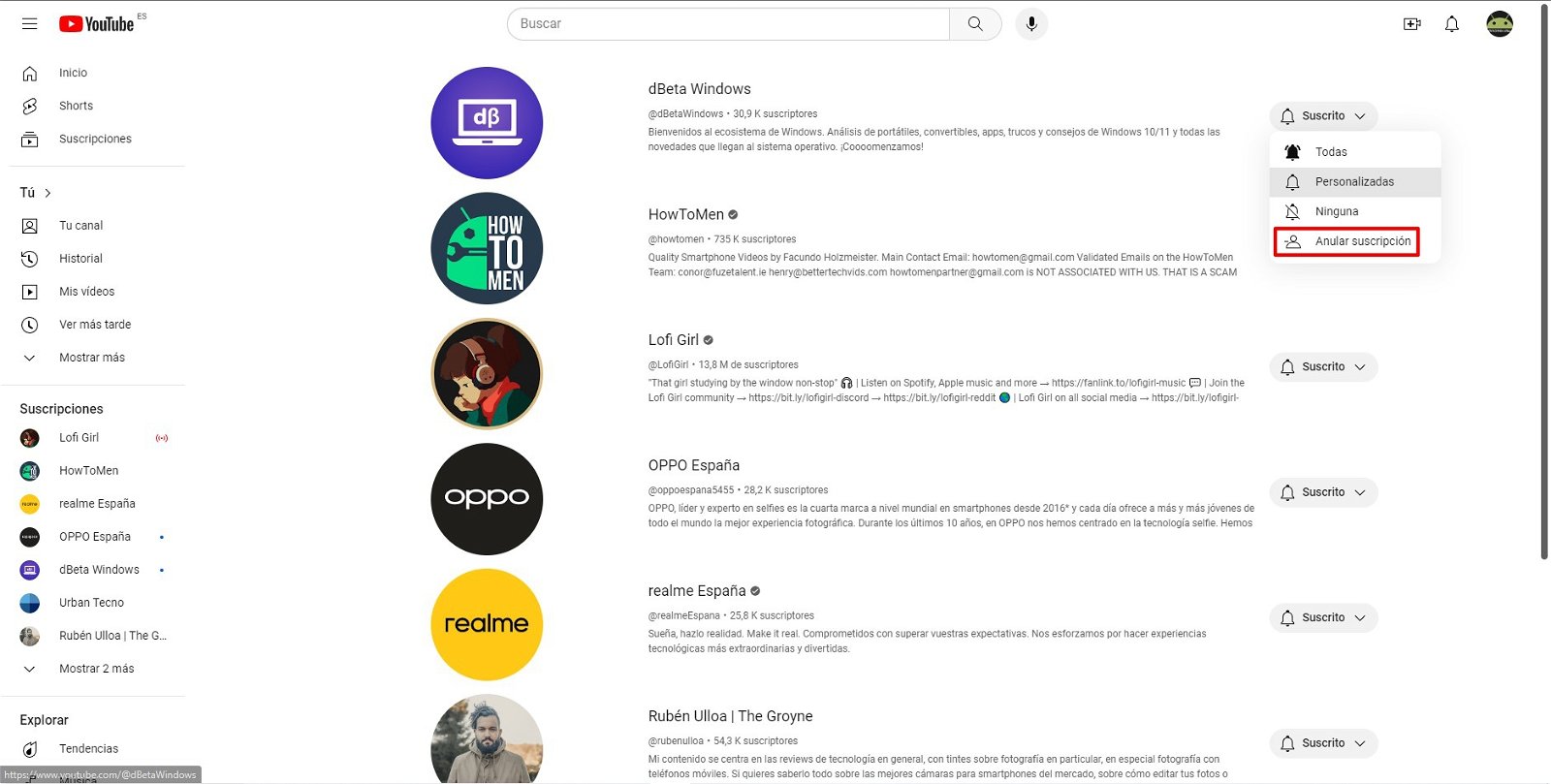
Task: Start voice search with microphone
Action: (x=1031, y=23)
